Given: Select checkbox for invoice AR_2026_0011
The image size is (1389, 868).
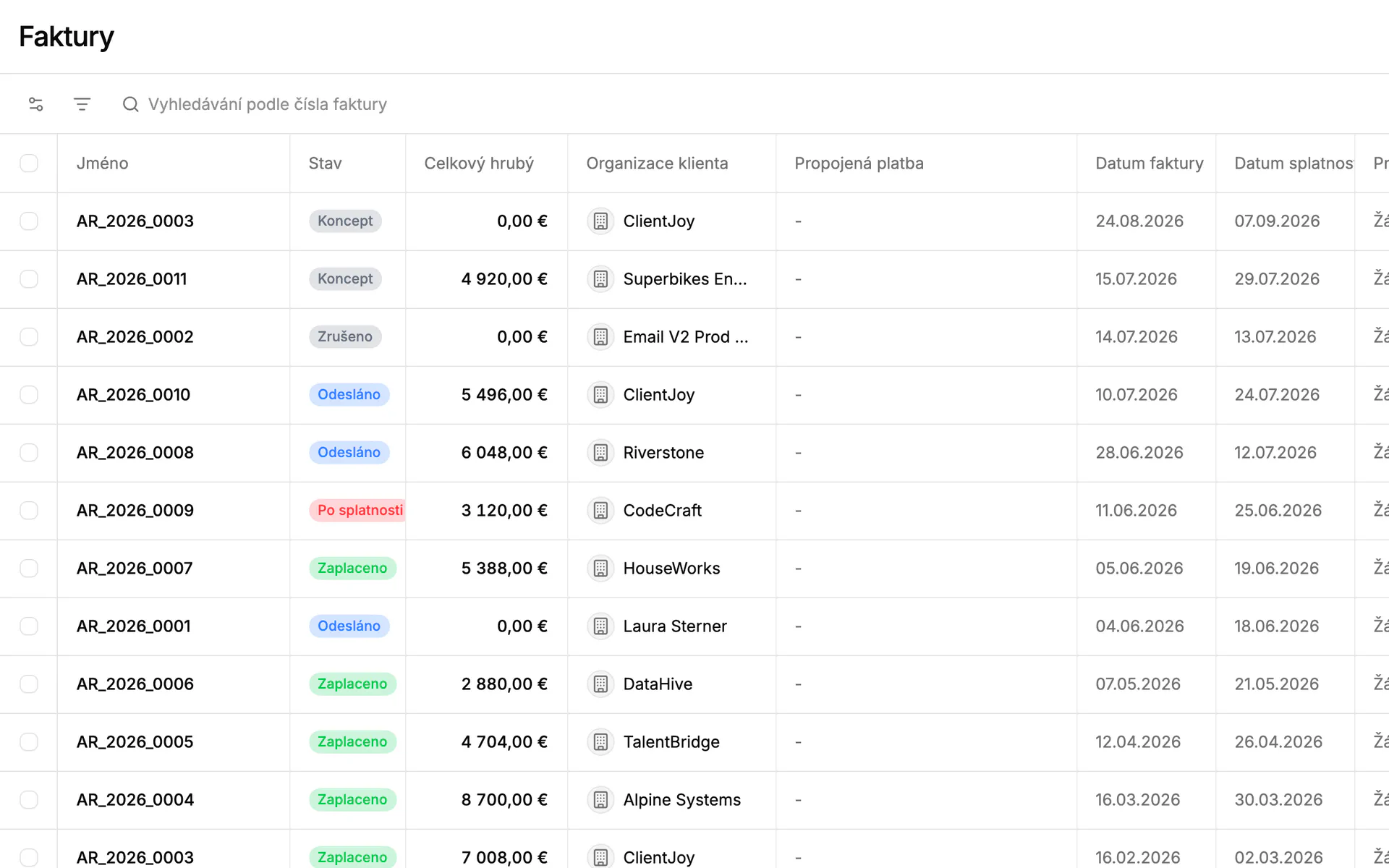Looking at the screenshot, I should click(29, 279).
